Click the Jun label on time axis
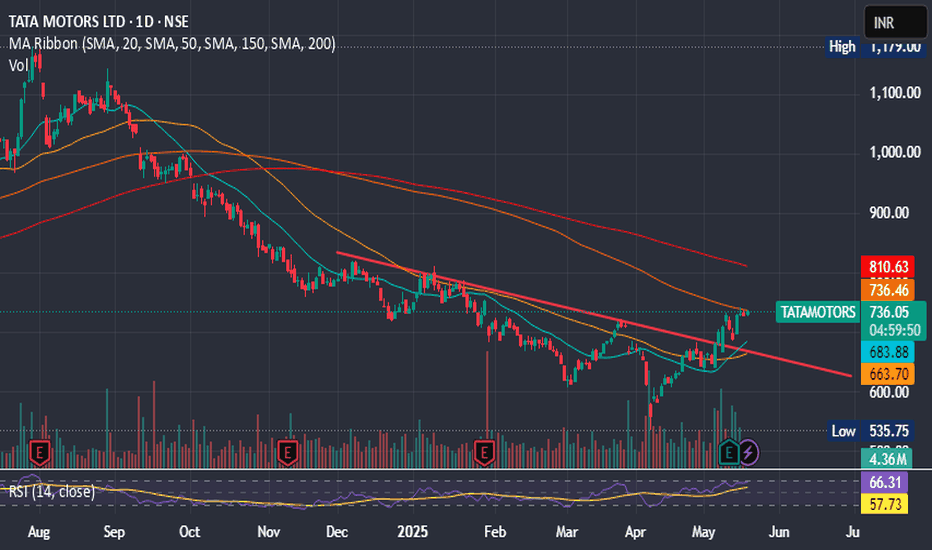Image resolution: width=932 pixels, height=550 pixels. coord(779,531)
